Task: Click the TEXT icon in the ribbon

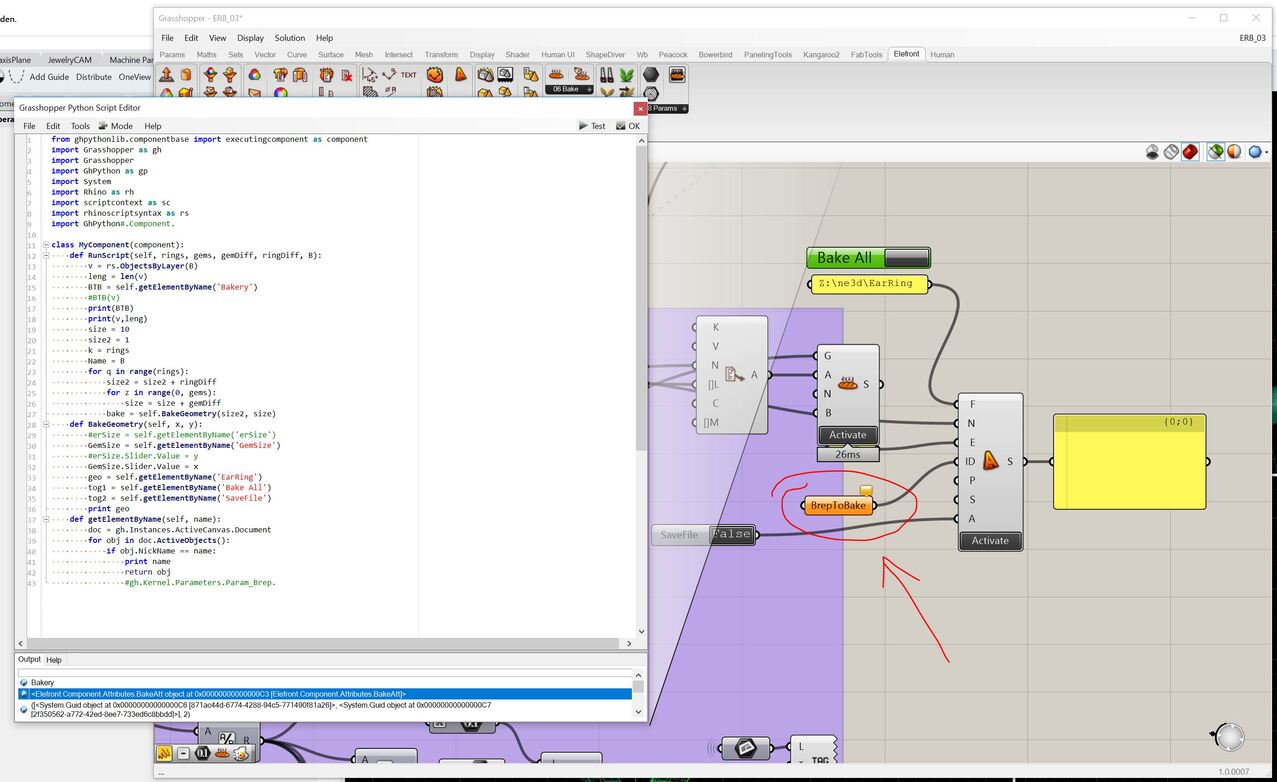Action: tap(408, 75)
